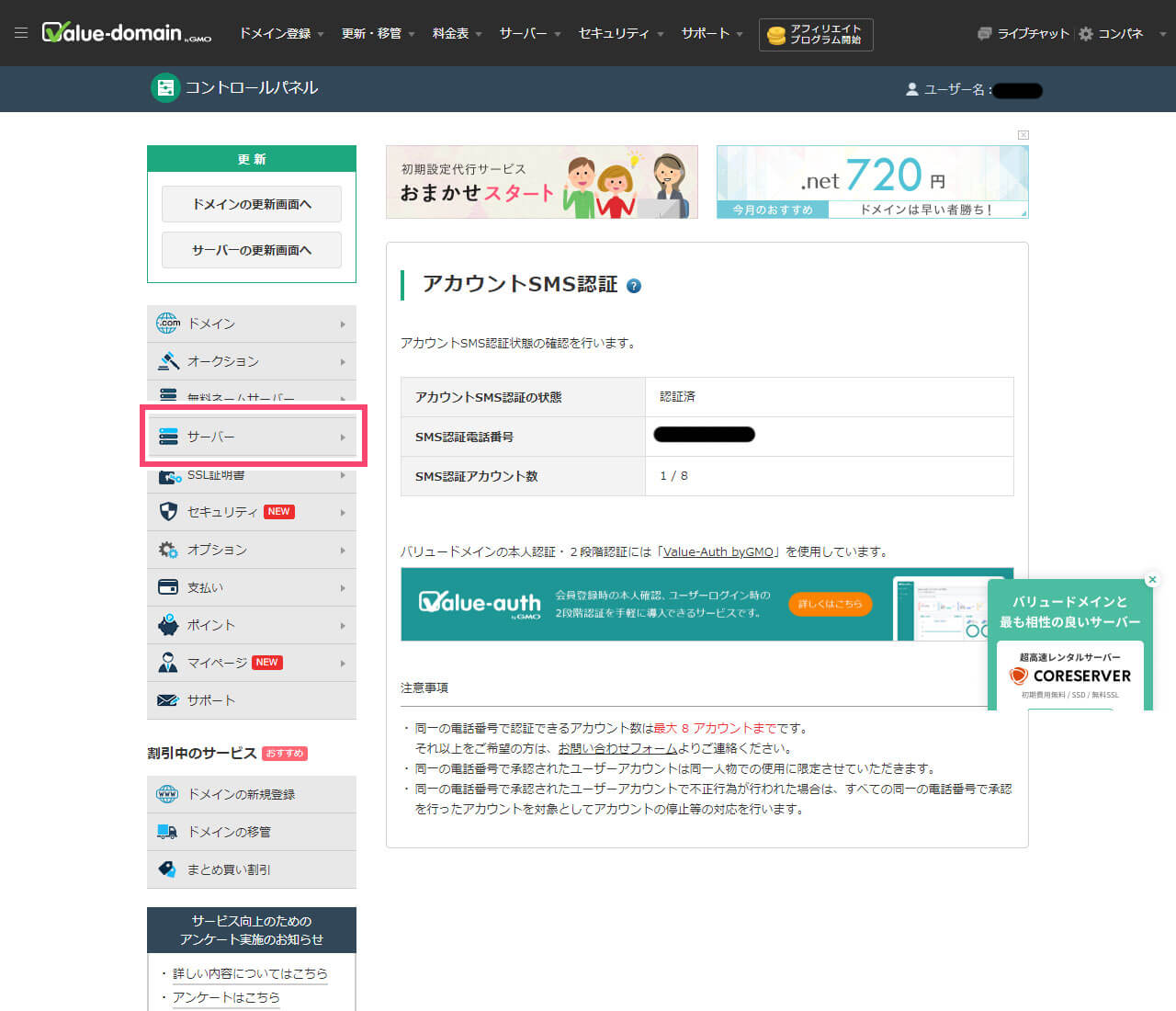Click the piggy bank points icon

click(x=168, y=625)
